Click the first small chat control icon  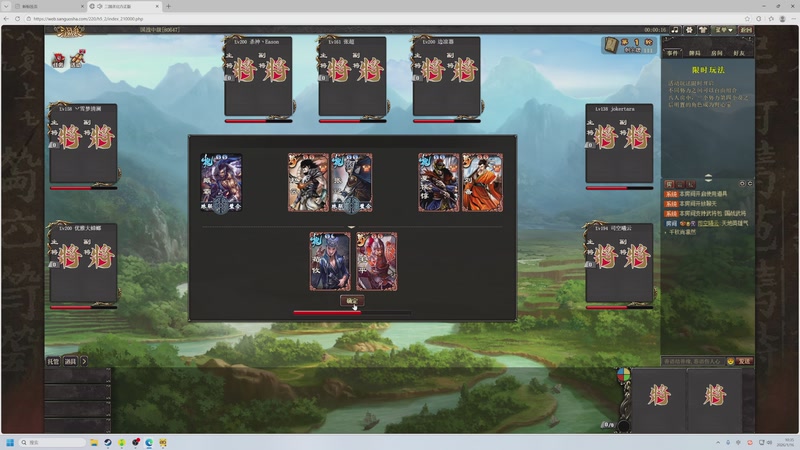coord(742,183)
